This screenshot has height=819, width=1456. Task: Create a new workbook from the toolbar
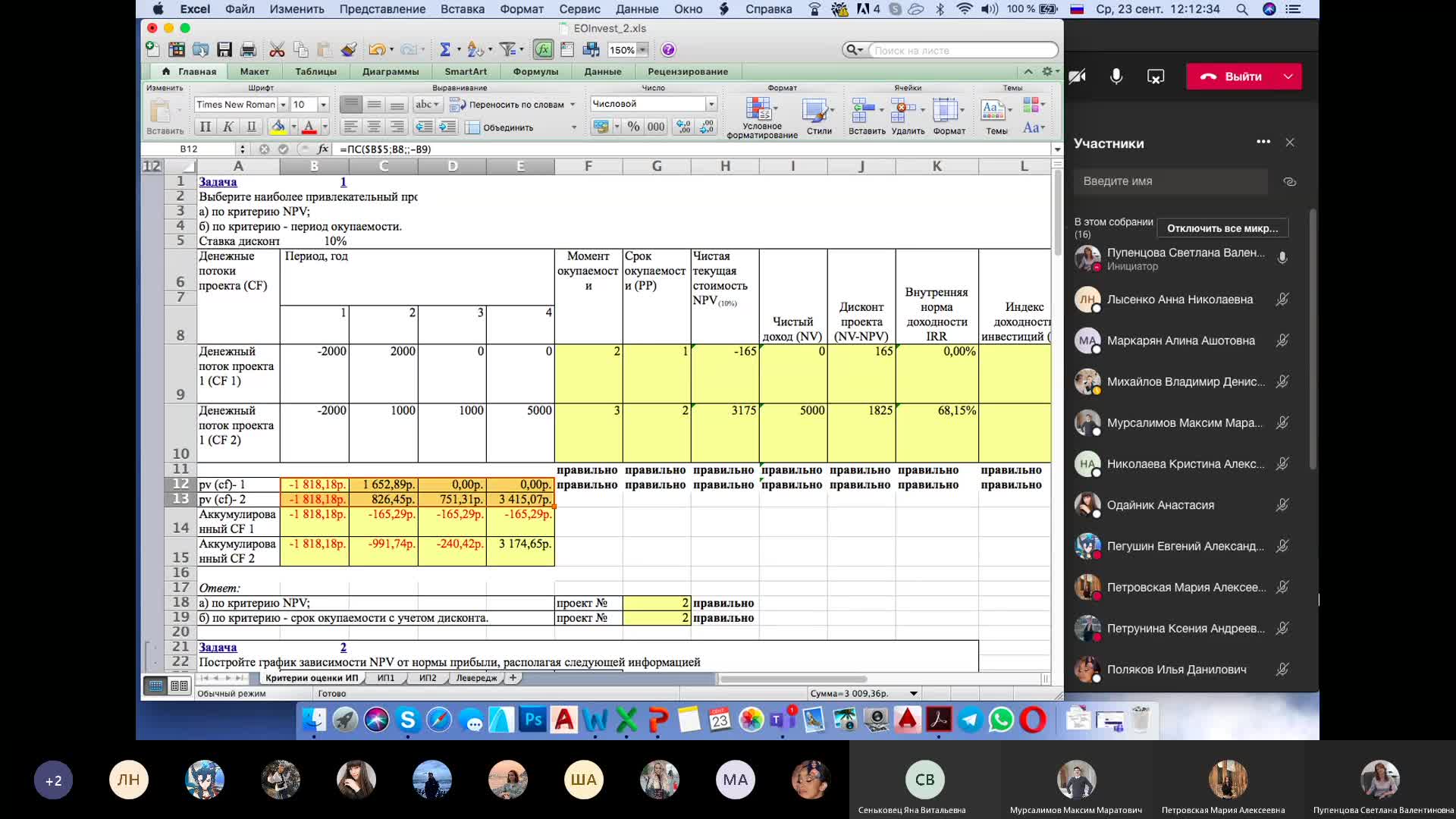point(152,50)
